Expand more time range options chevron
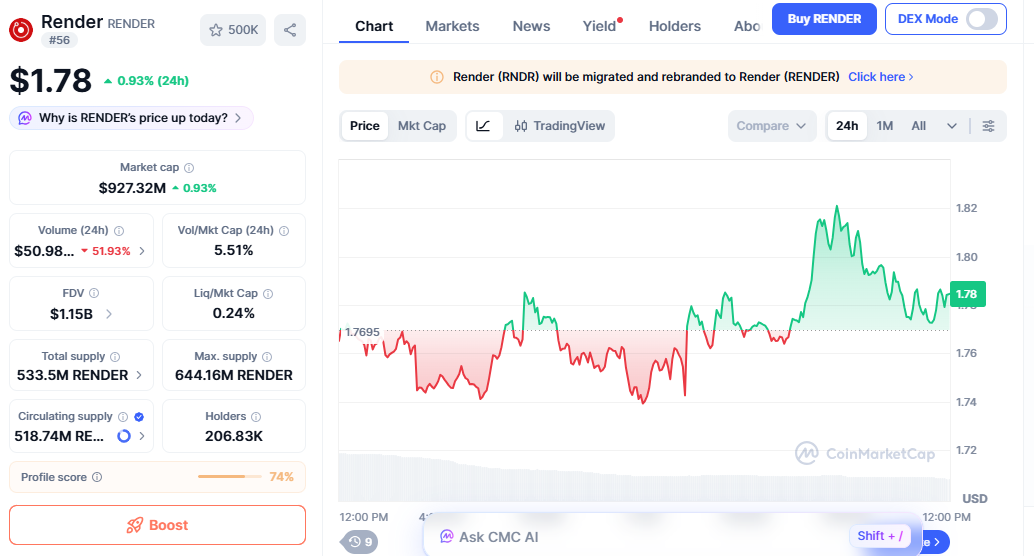Screen dimensions: 1034x556 click(952, 126)
